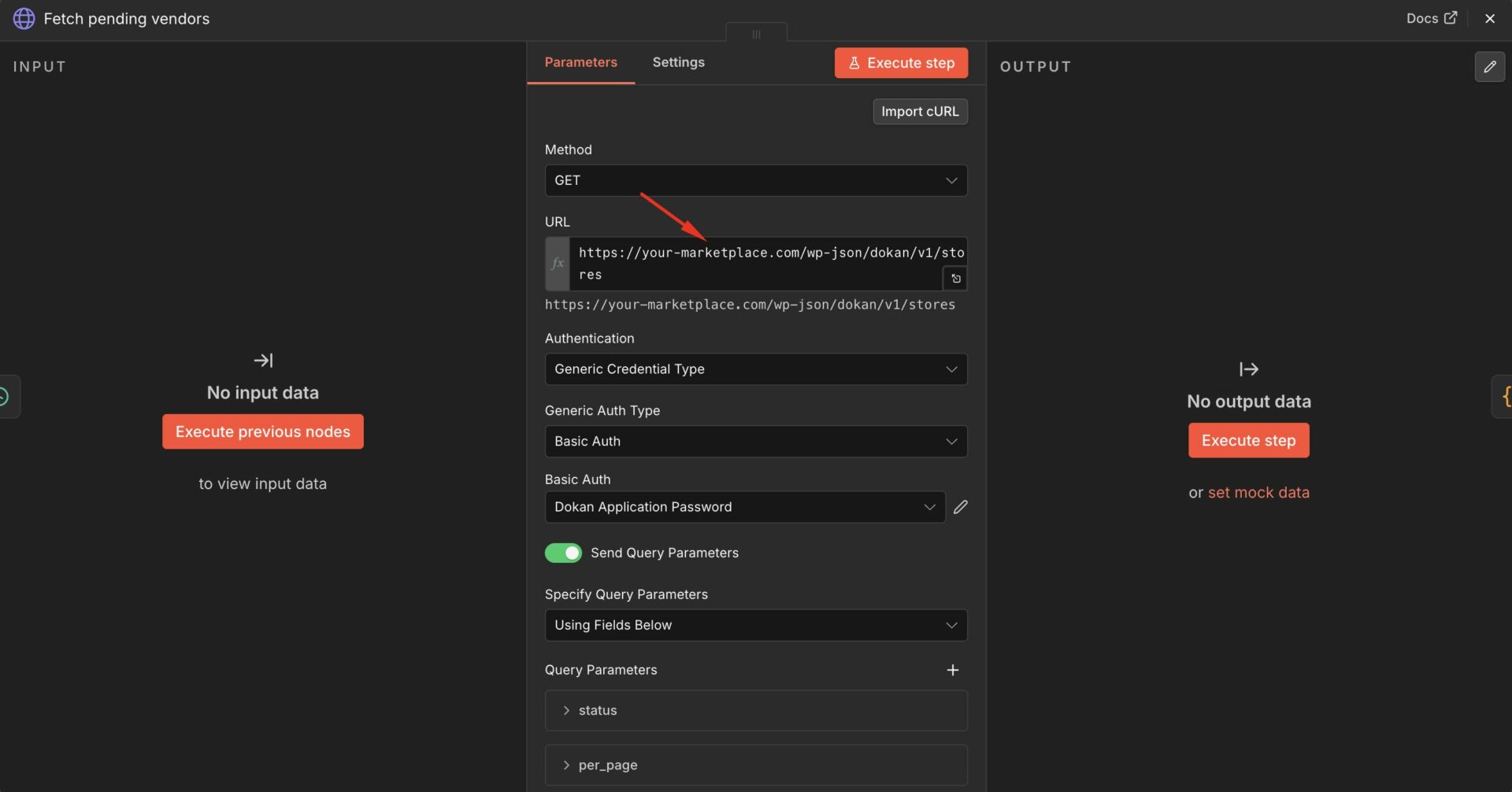
Task: Click the left edge circular node icon
Action: [6, 396]
